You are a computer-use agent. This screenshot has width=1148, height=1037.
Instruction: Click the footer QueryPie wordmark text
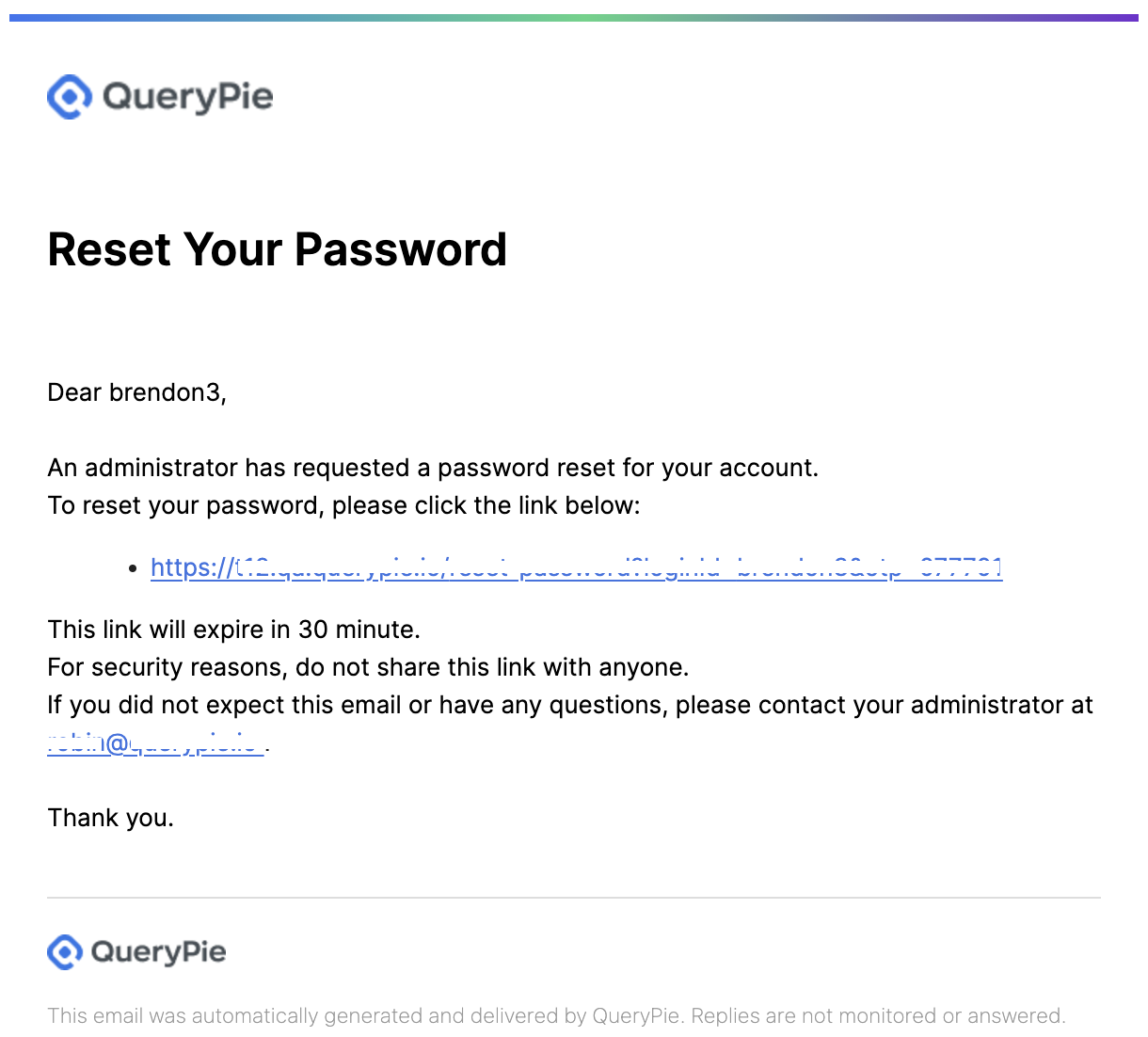[158, 952]
